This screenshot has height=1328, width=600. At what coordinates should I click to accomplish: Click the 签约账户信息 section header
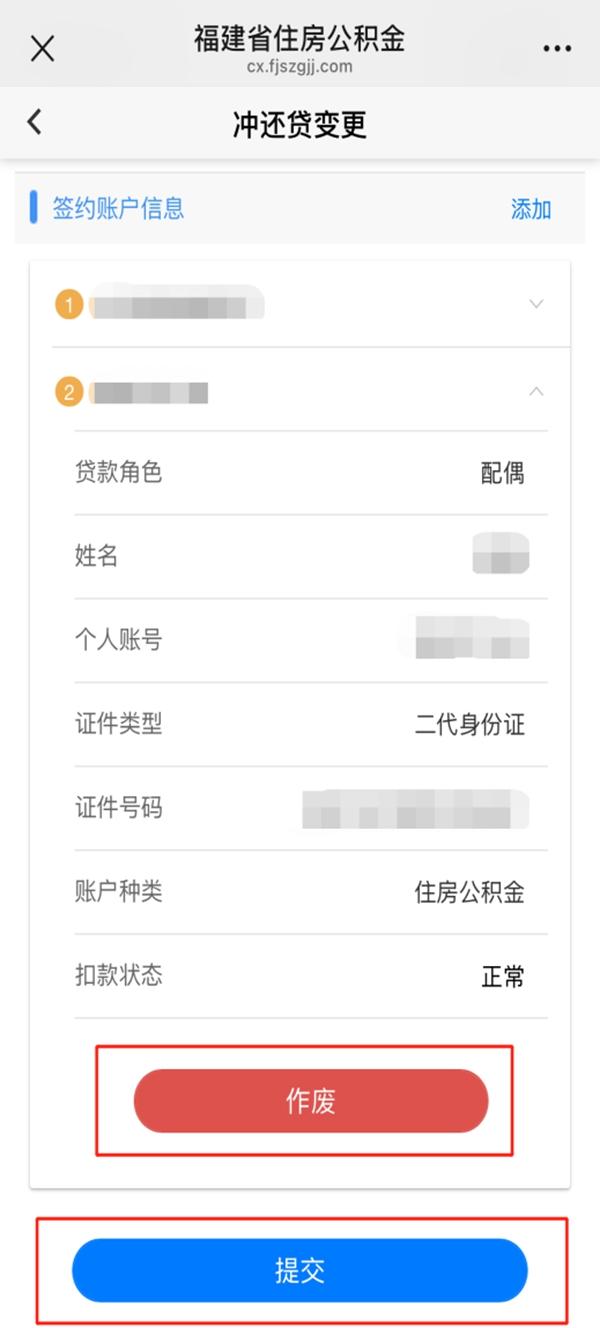coord(118,208)
